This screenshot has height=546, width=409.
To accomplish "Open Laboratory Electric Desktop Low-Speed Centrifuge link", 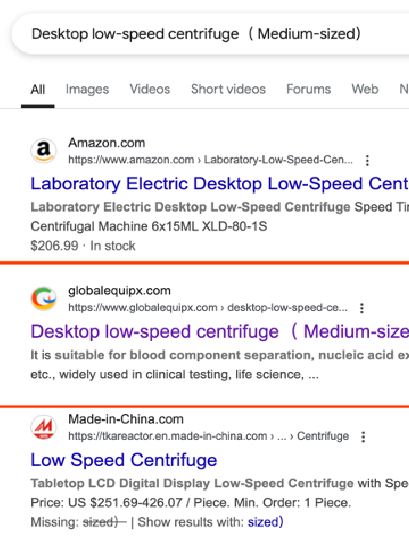I will tap(220, 184).
